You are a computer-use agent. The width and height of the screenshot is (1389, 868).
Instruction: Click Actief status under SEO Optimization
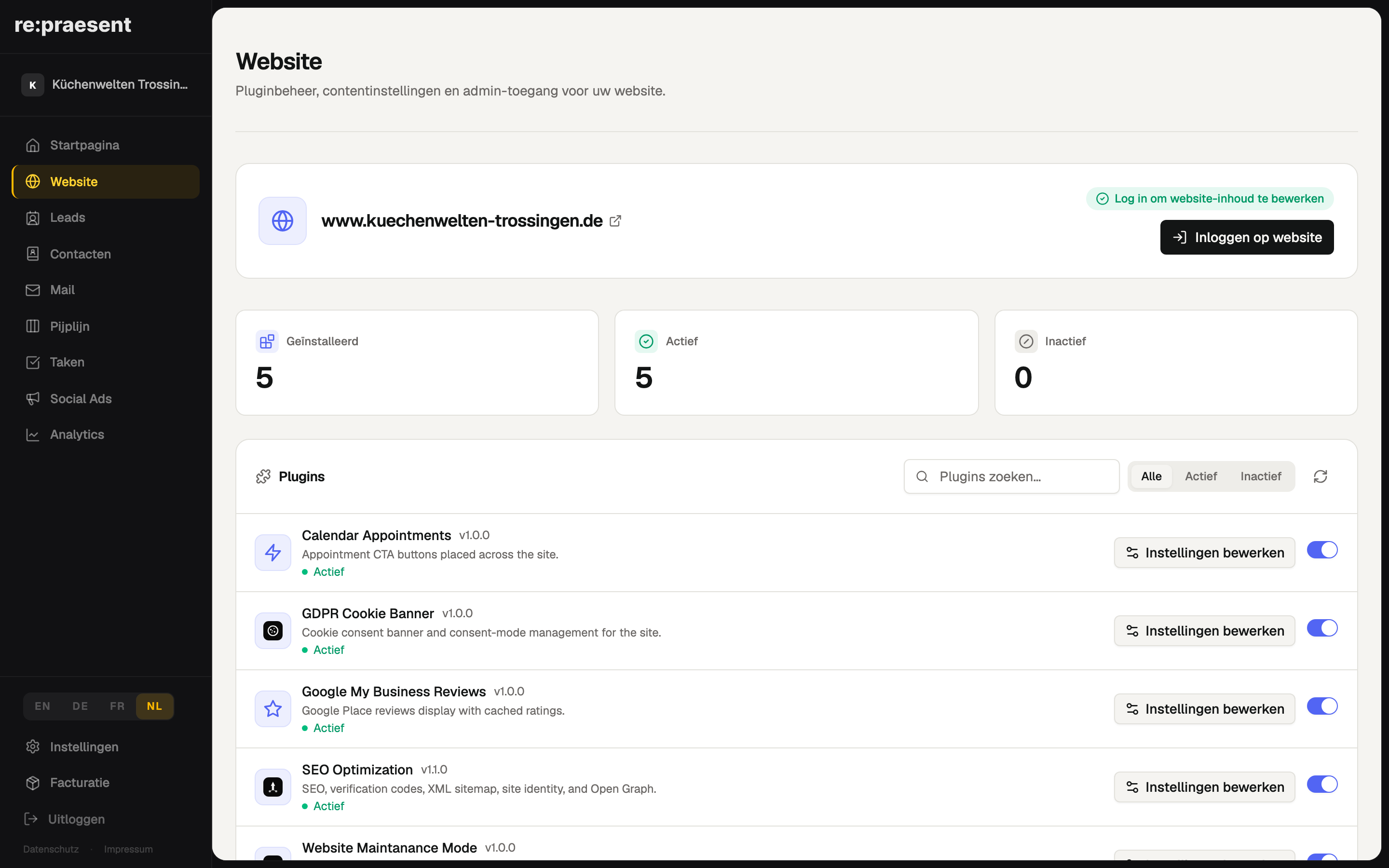click(x=324, y=806)
